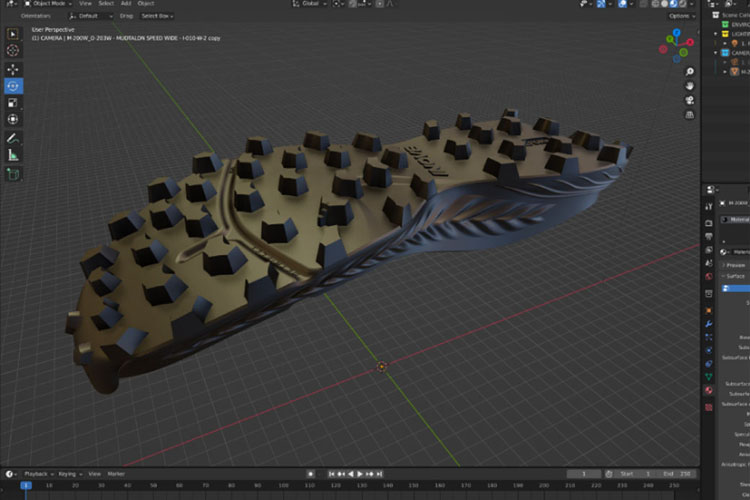
Task: Activate the Measure tool
Action: (x=13, y=155)
